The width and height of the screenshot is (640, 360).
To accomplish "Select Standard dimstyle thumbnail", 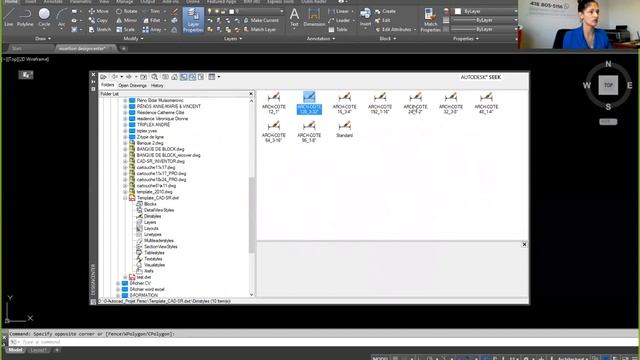I will click(x=344, y=129).
